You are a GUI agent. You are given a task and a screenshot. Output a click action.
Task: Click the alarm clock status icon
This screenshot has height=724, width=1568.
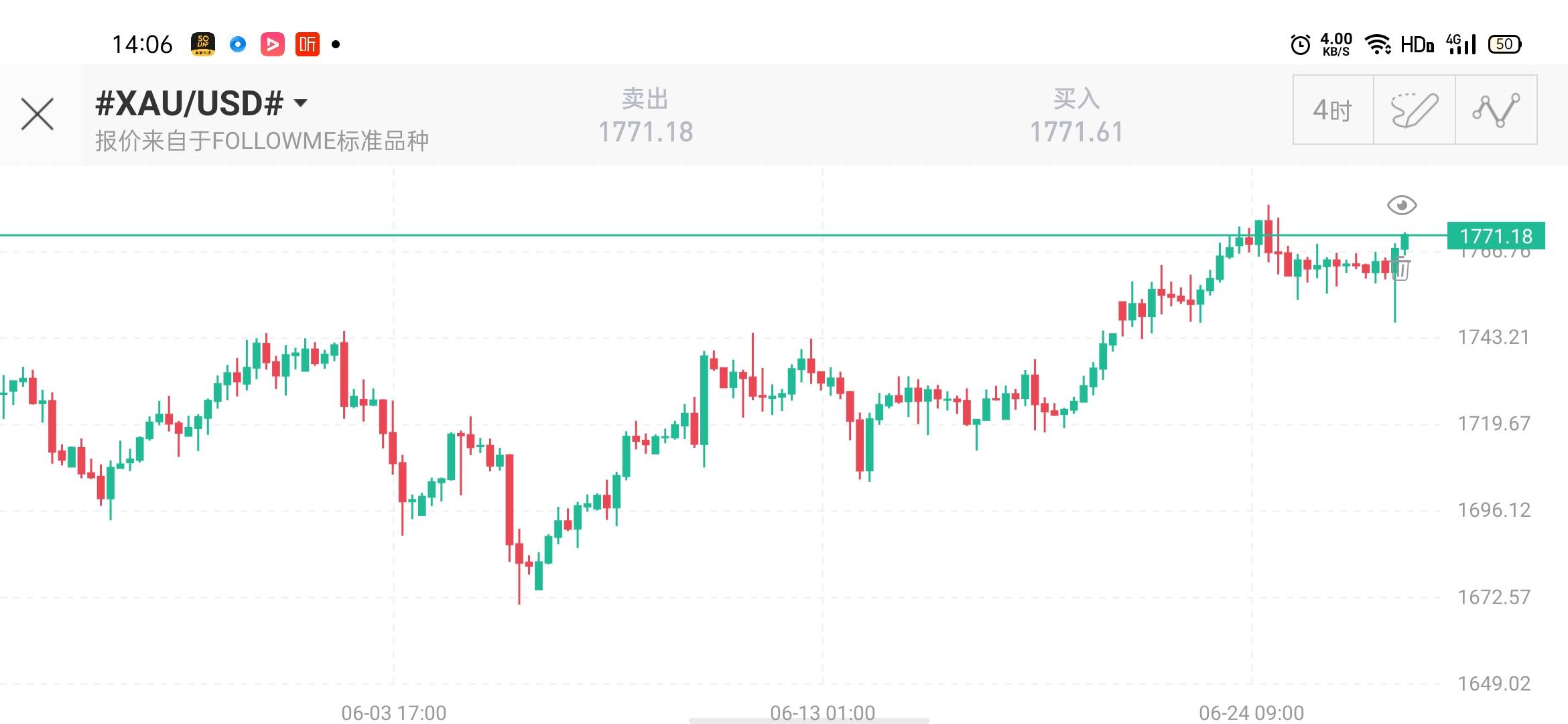pyautogui.click(x=1300, y=45)
